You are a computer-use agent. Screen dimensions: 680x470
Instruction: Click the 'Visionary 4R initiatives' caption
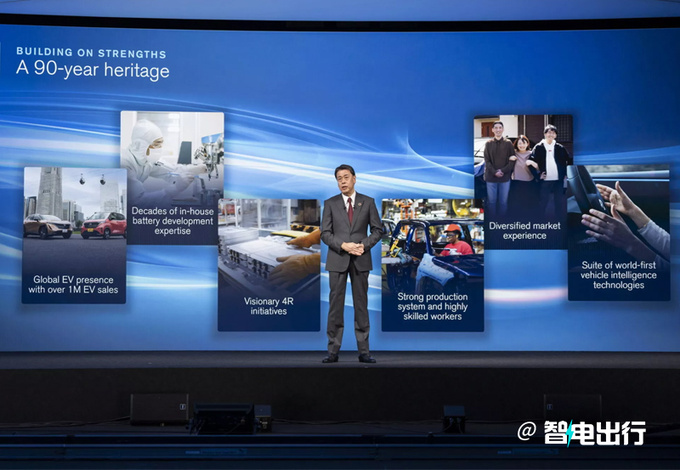pyautogui.click(x=268, y=305)
